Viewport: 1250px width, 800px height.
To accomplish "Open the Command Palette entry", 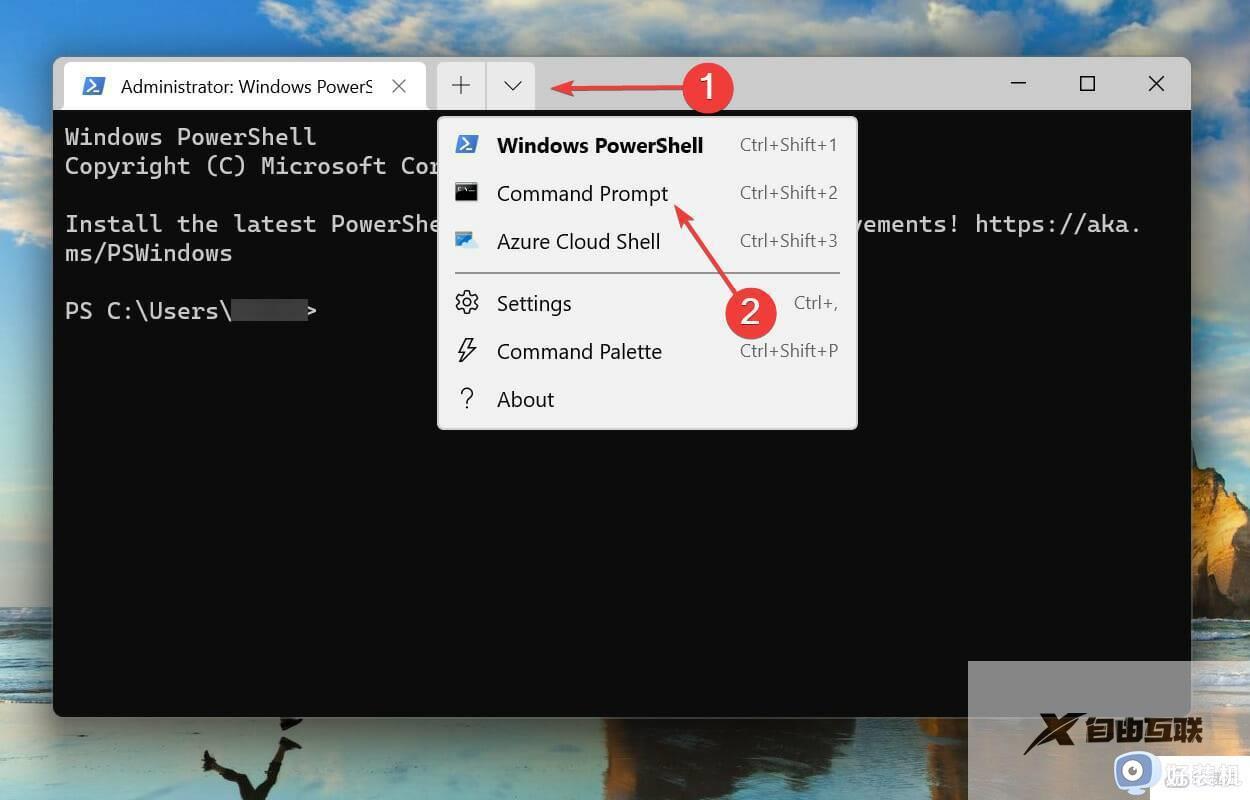I will tap(579, 351).
